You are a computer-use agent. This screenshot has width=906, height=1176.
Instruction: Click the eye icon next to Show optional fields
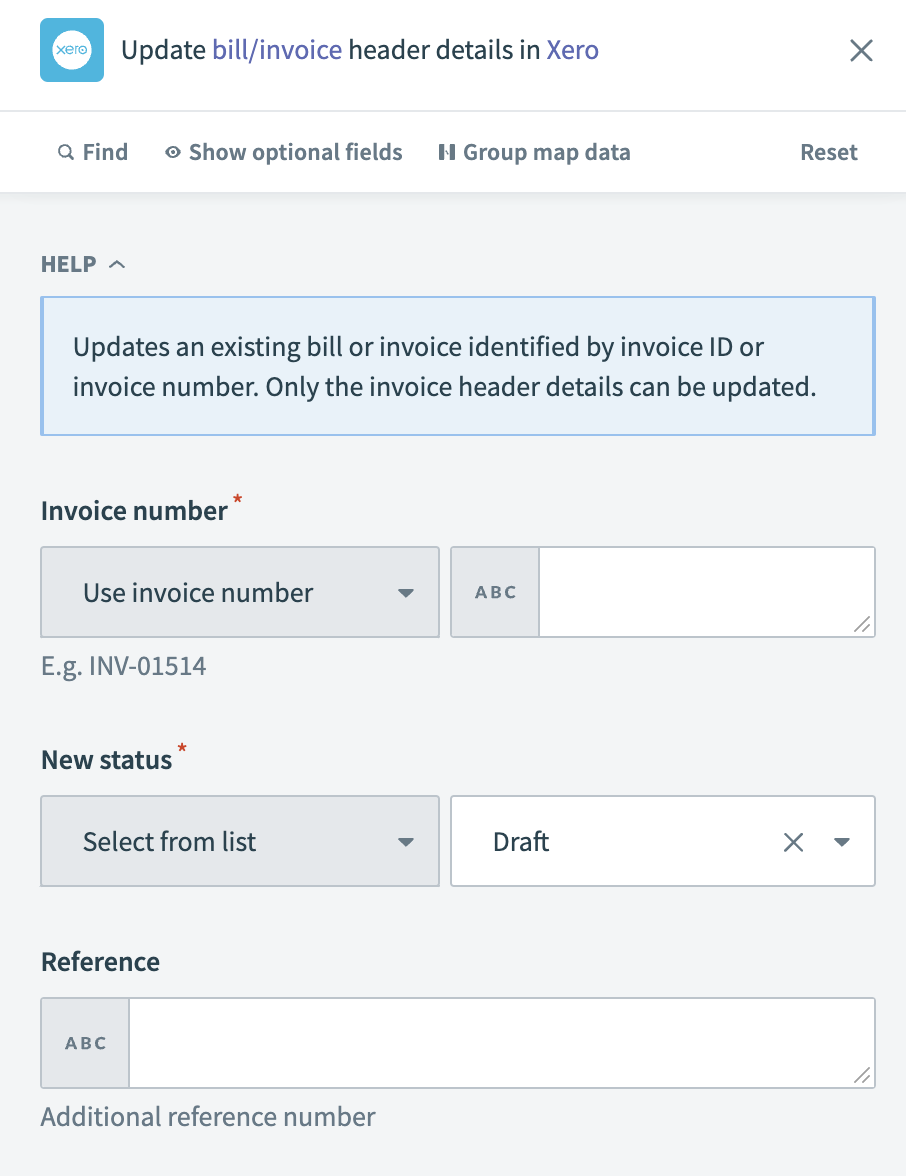click(172, 152)
